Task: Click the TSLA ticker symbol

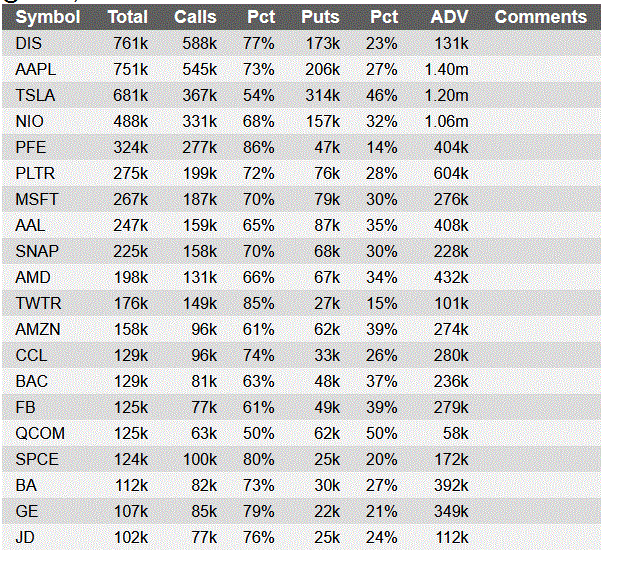Action: pos(35,95)
